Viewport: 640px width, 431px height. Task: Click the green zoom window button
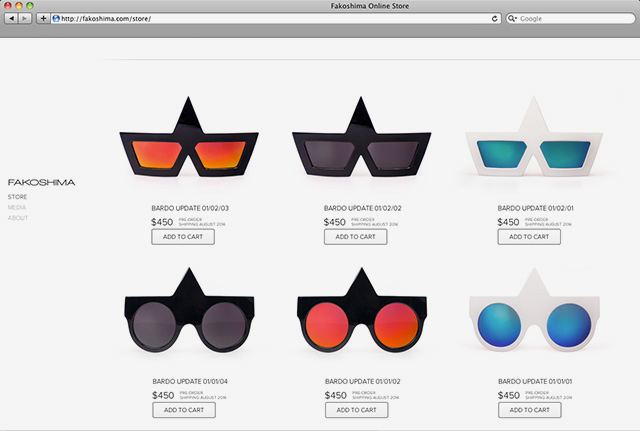[30, 6]
